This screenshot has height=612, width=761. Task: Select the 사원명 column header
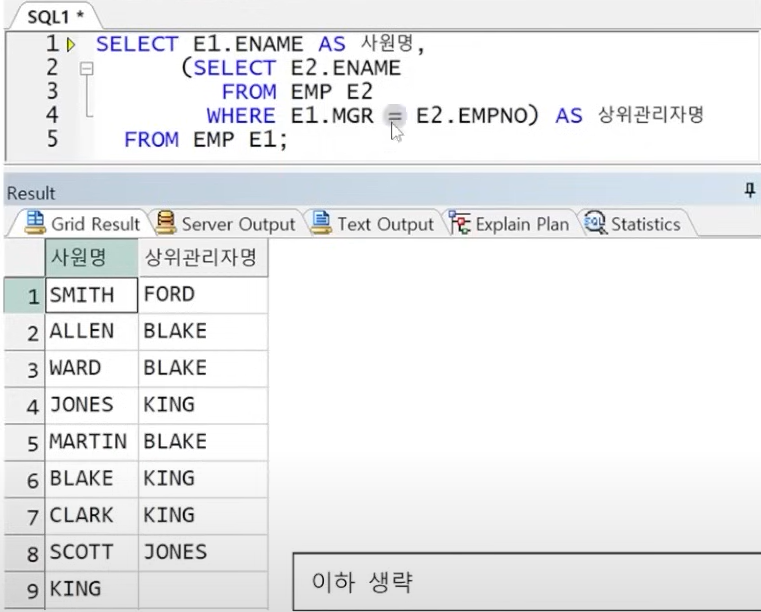click(x=92, y=257)
